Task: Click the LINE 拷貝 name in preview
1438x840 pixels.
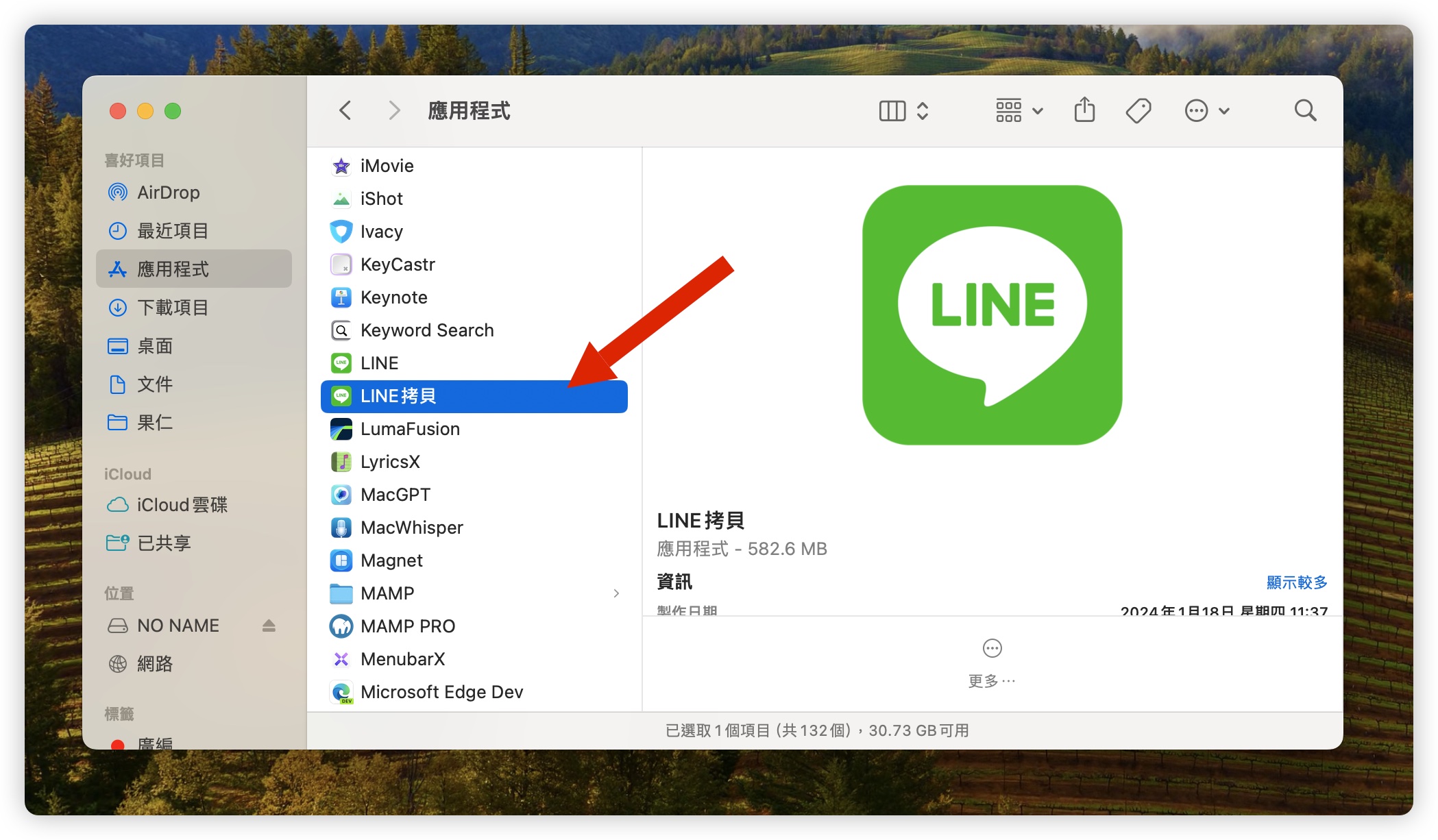Action: click(700, 521)
